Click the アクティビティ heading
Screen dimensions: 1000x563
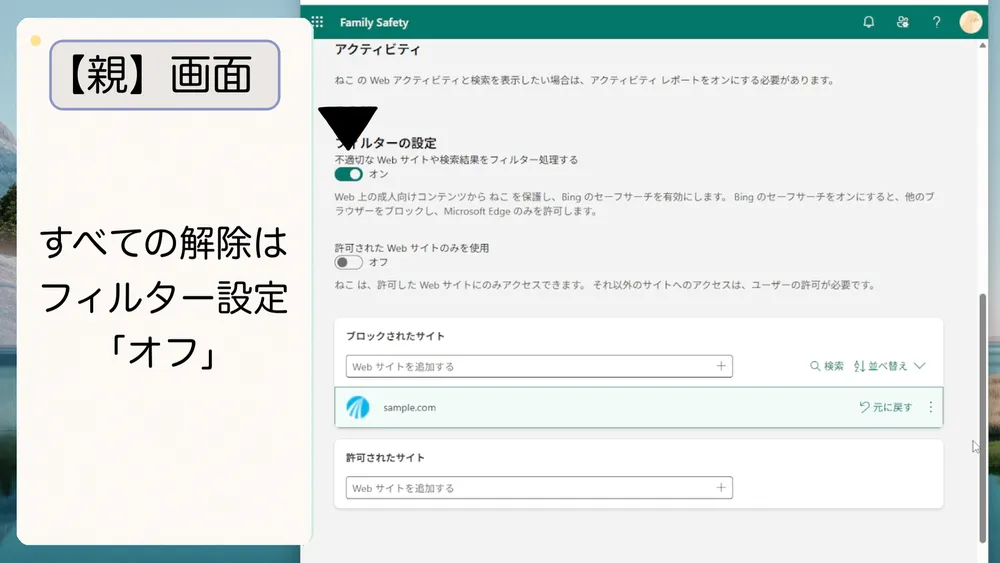[x=378, y=50]
